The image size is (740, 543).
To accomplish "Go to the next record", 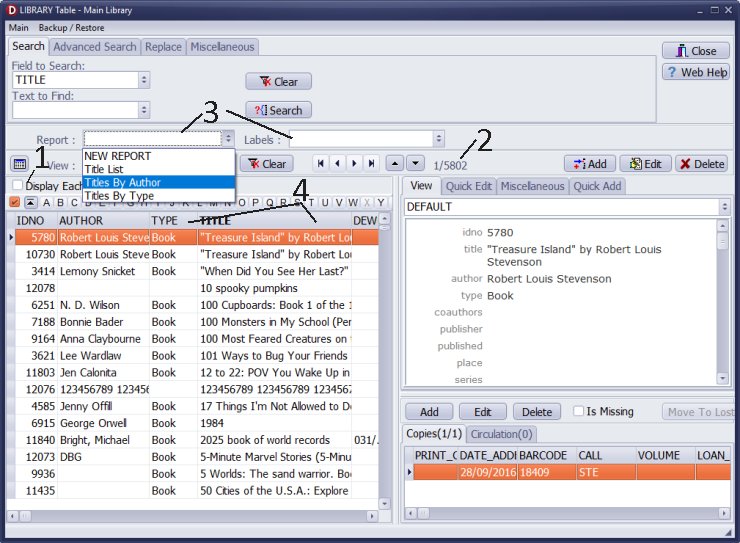I will 354,163.
